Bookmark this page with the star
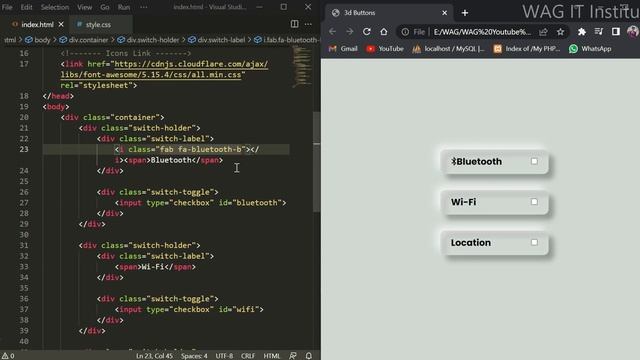This screenshot has width=640, height=360. 560,32
